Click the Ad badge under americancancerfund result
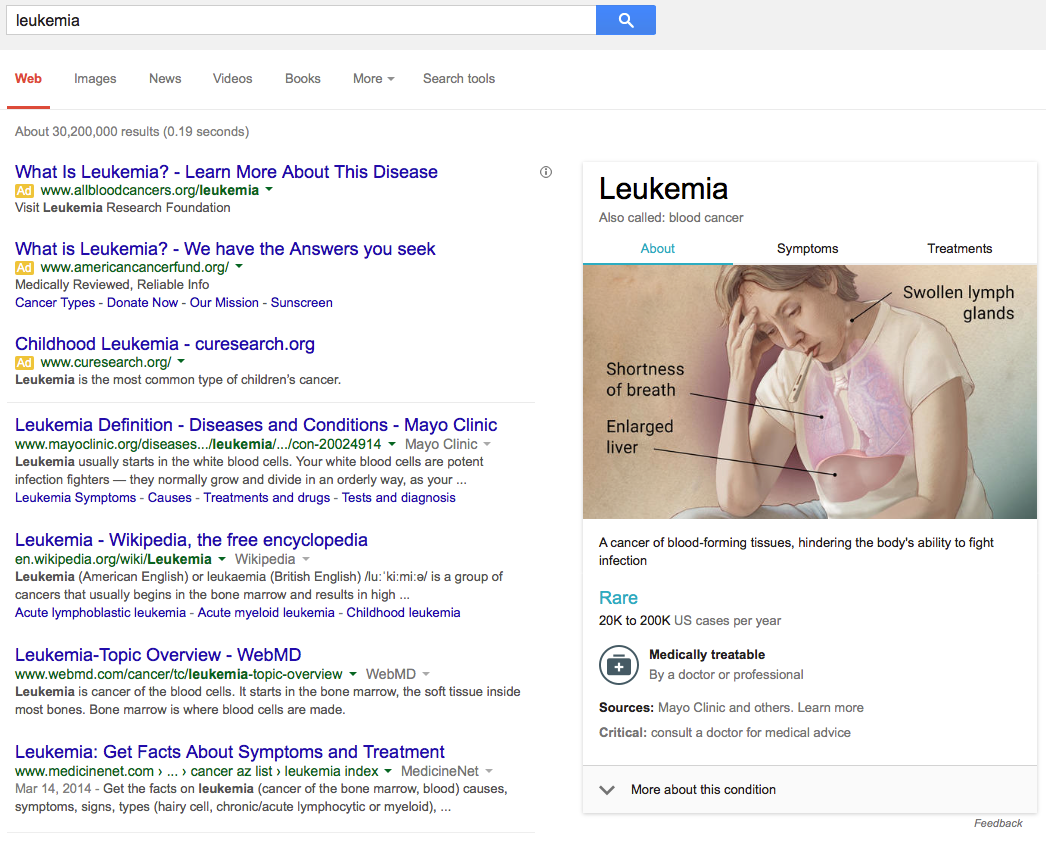 click(24, 267)
